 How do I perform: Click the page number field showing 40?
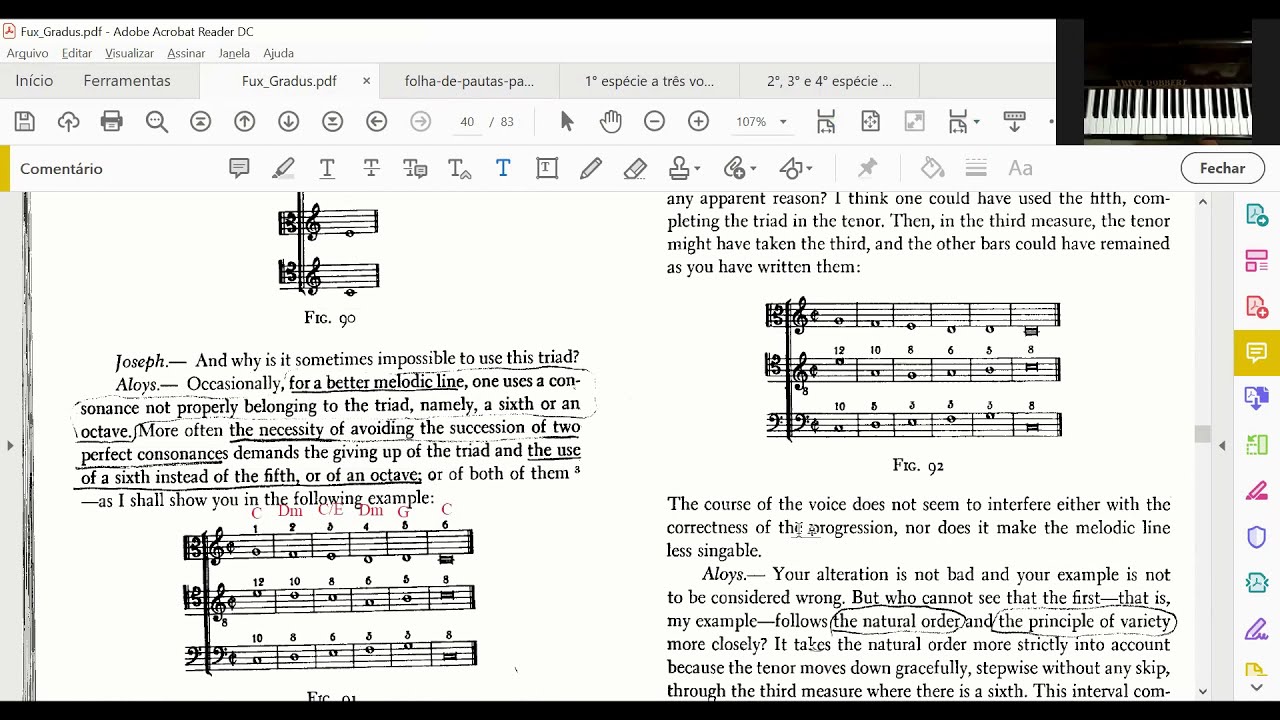click(x=467, y=122)
